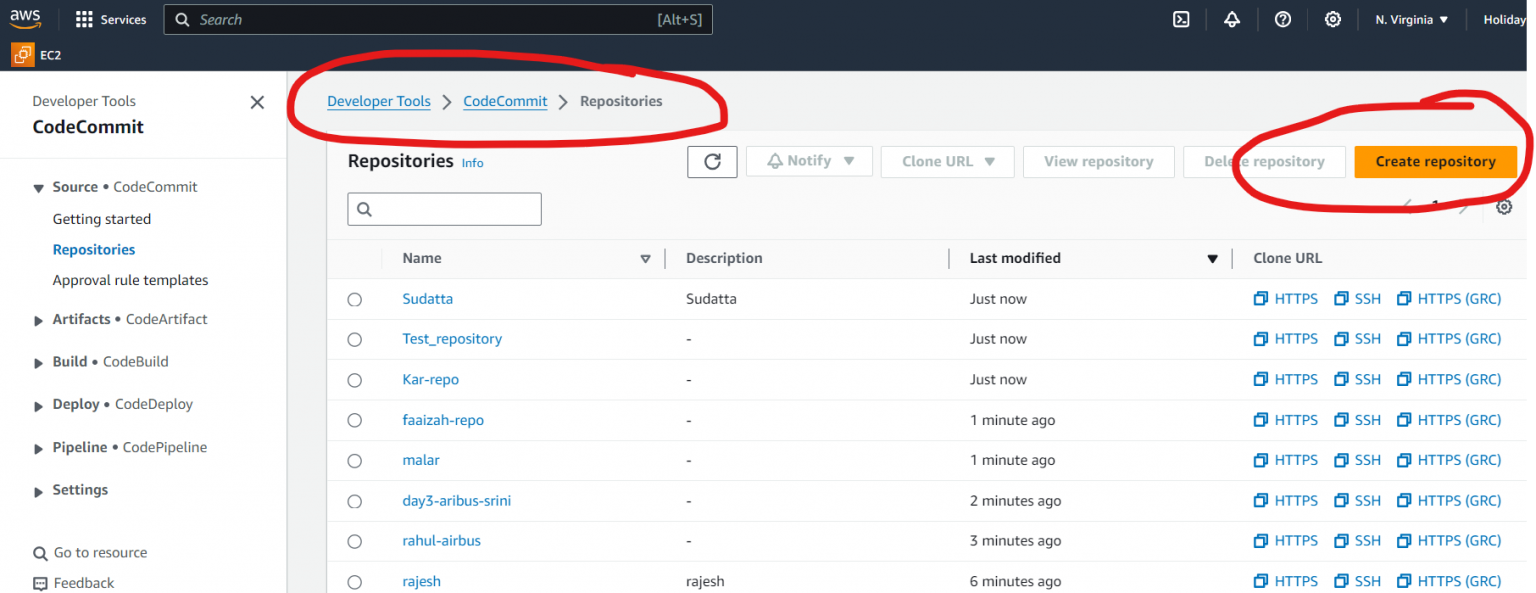This screenshot has width=1536, height=593.
Task: Open the Clone URL dropdown
Action: tap(948, 161)
